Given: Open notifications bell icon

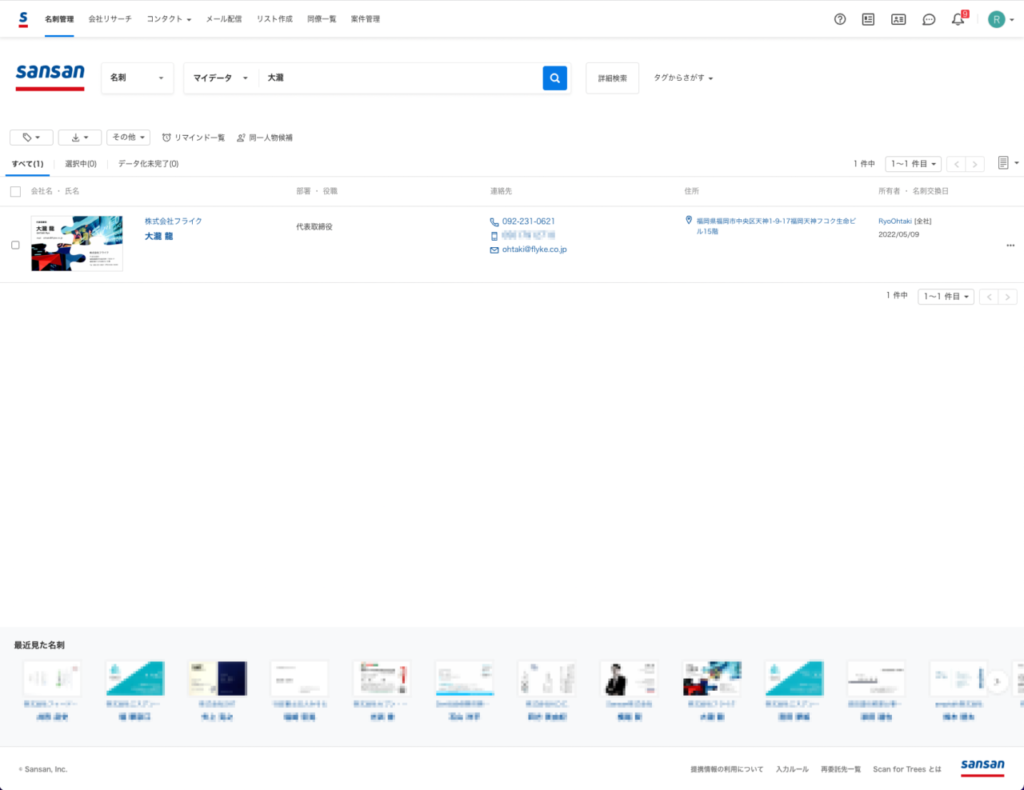Looking at the screenshot, I should point(958,20).
